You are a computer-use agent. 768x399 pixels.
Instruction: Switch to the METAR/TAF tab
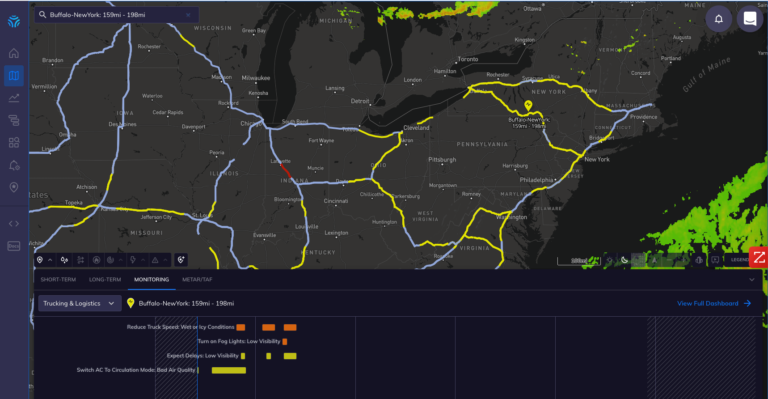pyautogui.click(x=197, y=280)
